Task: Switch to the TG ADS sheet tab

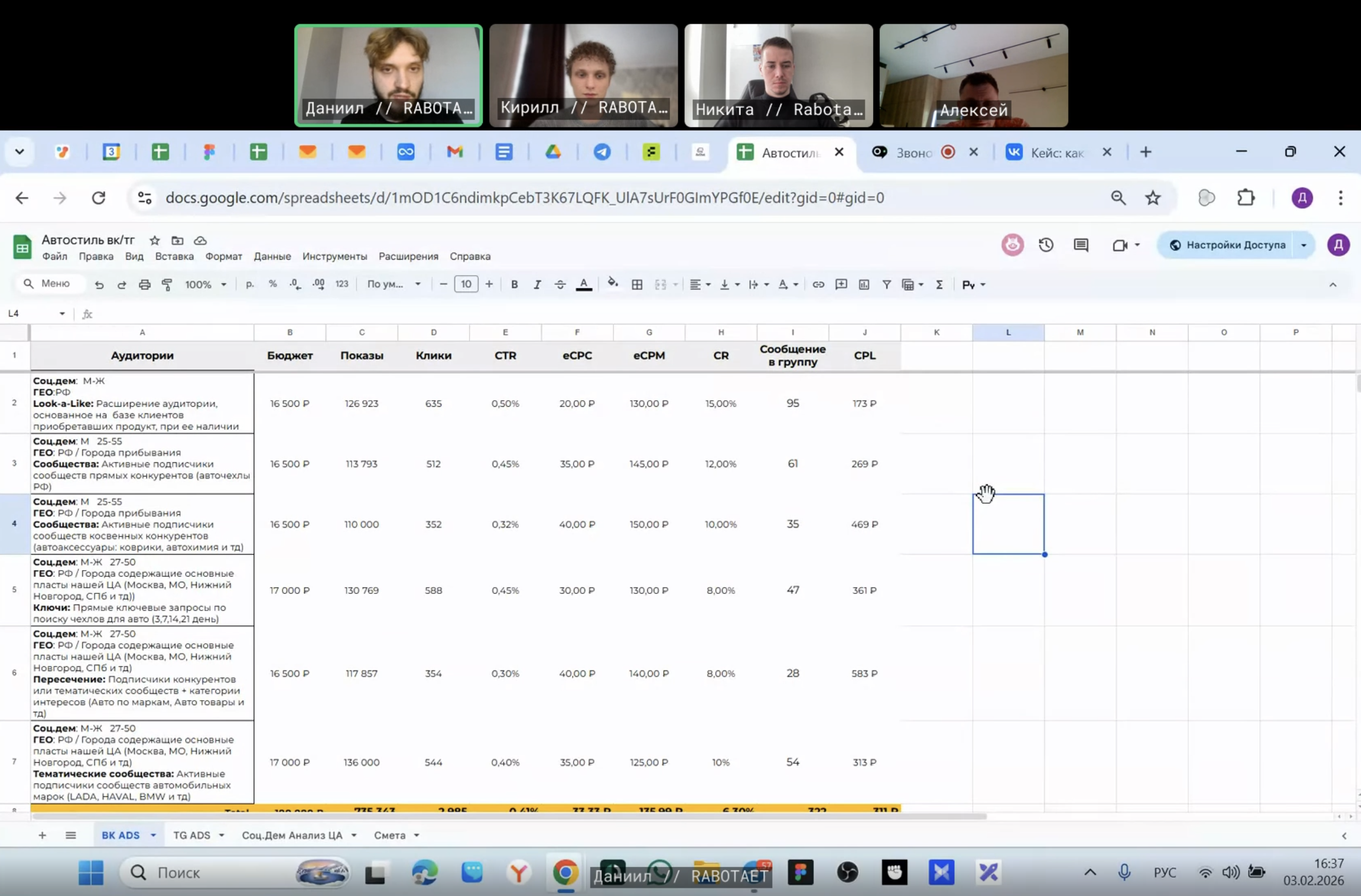Action: click(192, 835)
